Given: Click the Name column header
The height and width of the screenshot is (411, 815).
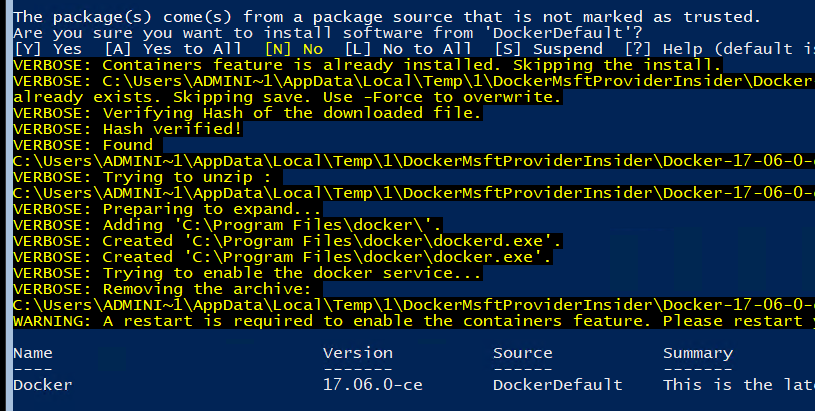Looking at the screenshot, I should [x=33, y=353].
